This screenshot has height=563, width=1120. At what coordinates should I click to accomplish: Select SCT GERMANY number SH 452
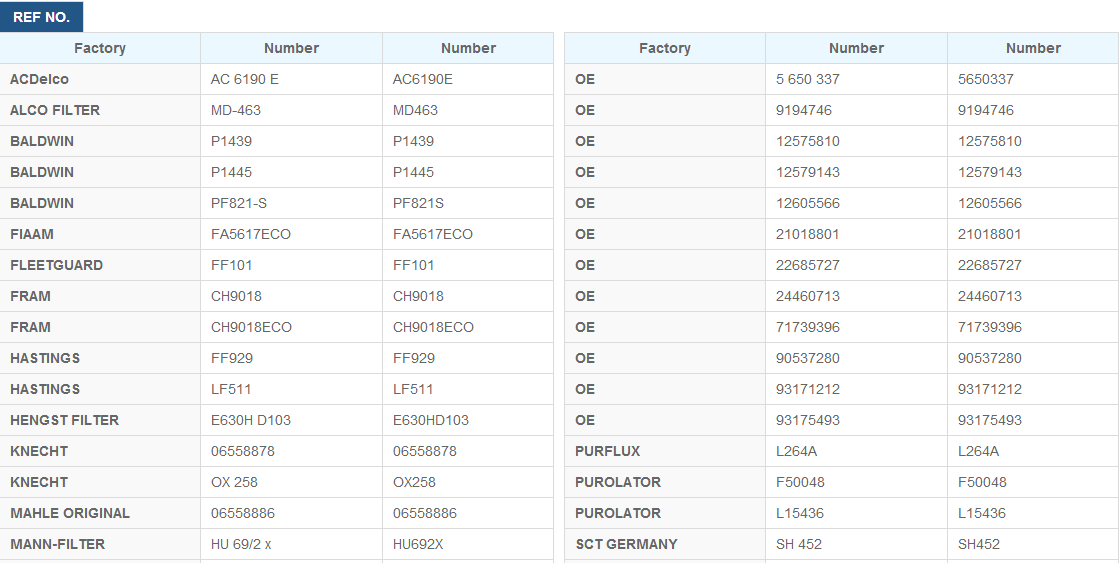(x=799, y=544)
